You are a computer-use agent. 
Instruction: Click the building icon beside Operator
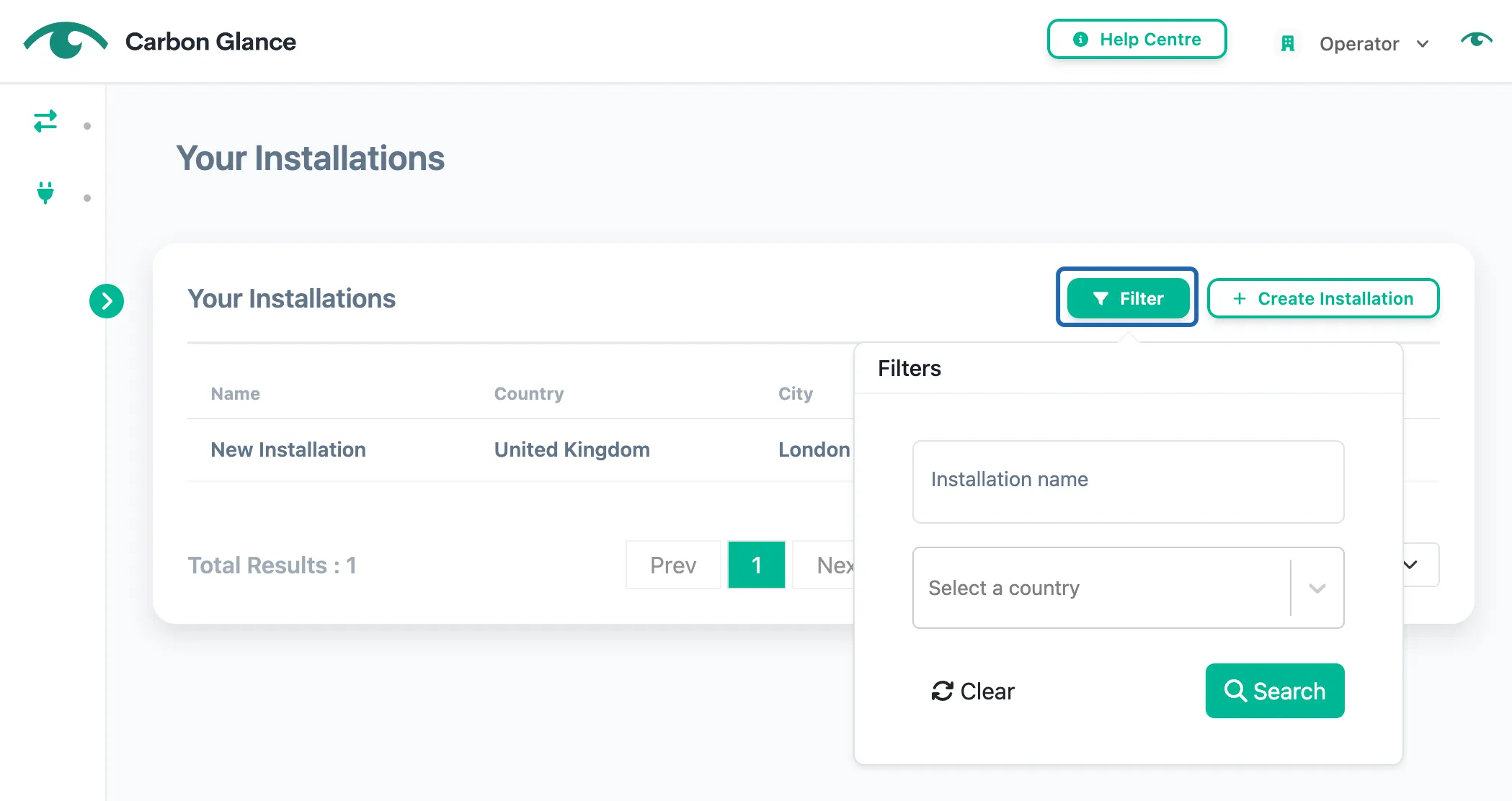1287,44
